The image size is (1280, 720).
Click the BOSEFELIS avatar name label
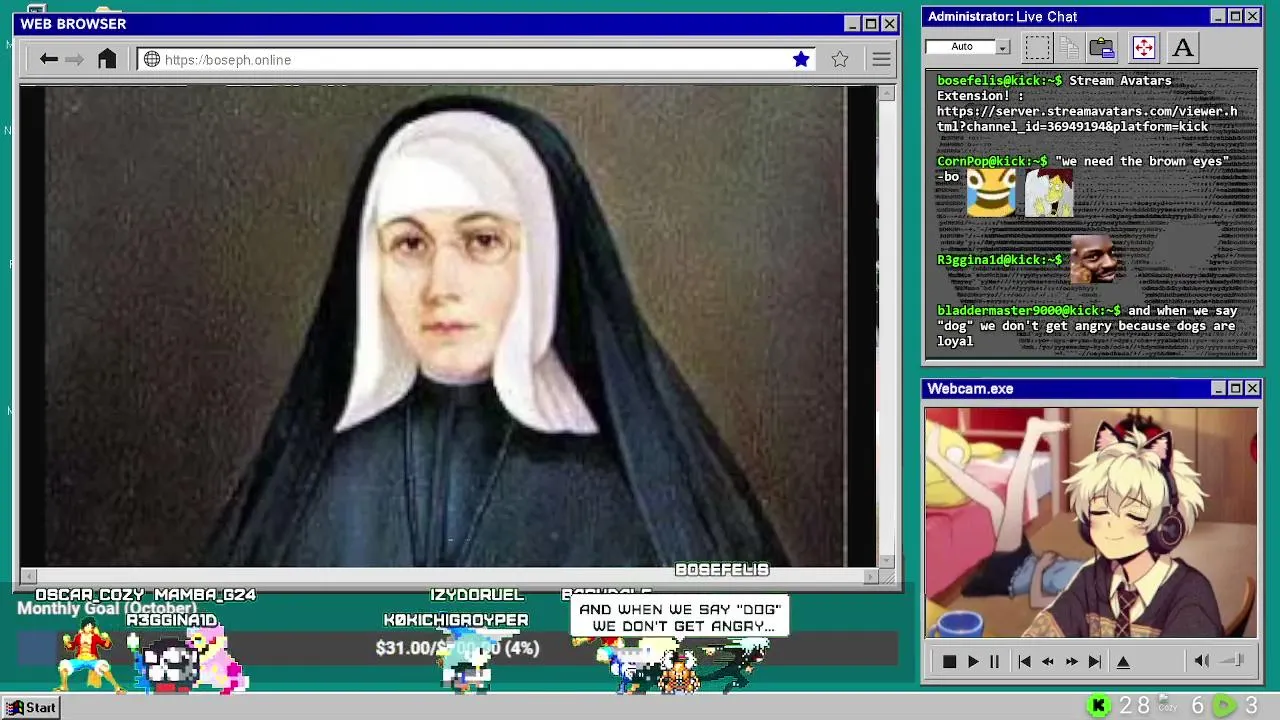pyautogui.click(x=722, y=570)
